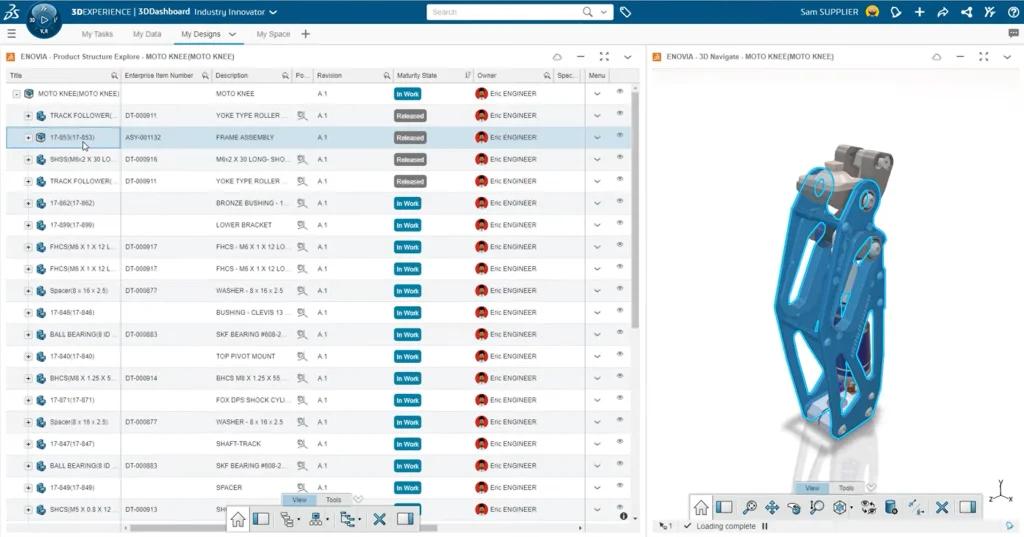Toggle visibility eye for 17-862 bronze bushing row
The height and width of the screenshot is (537, 1024).
click(x=620, y=202)
